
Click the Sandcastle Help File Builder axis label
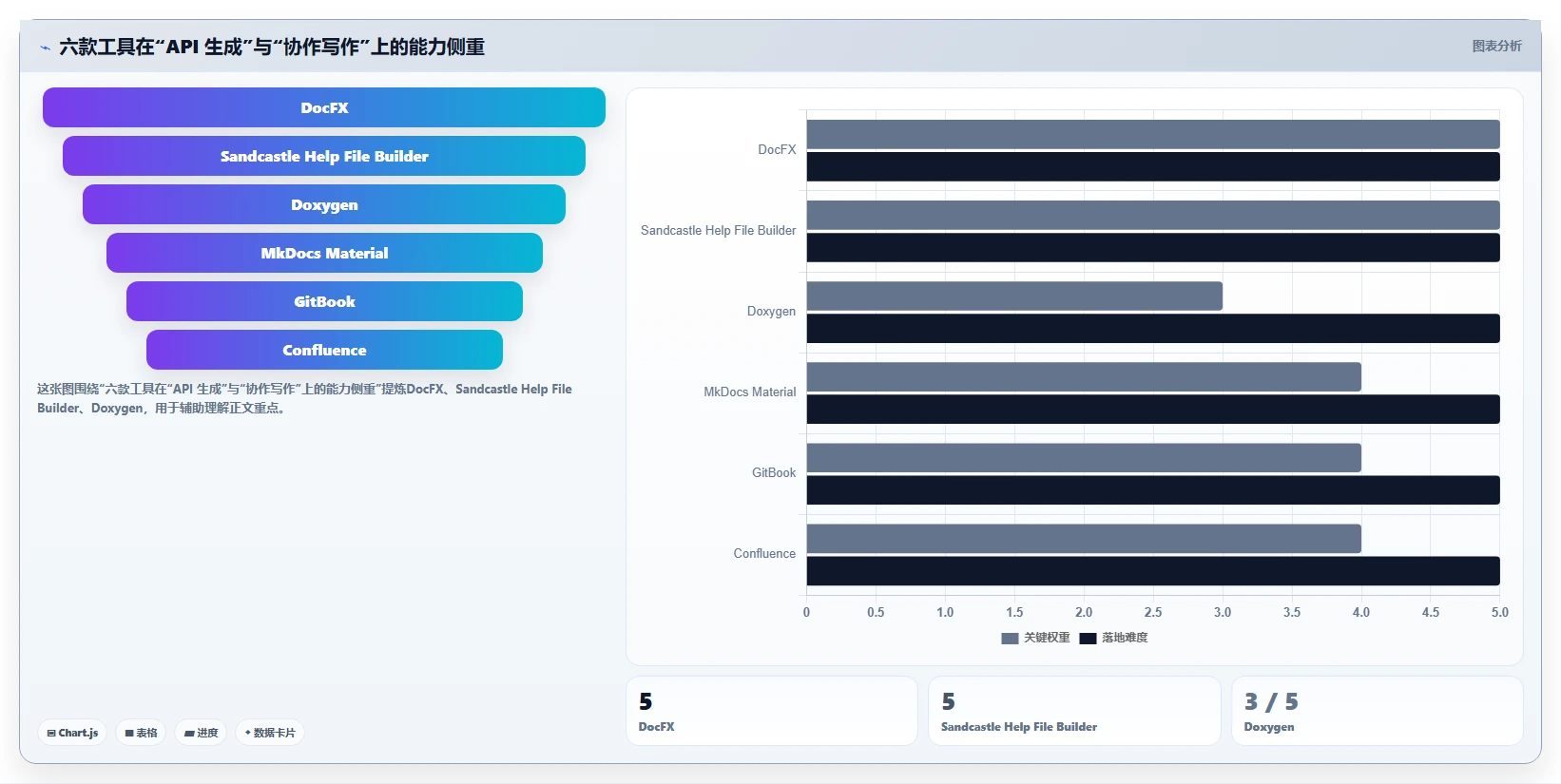tap(718, 230)
